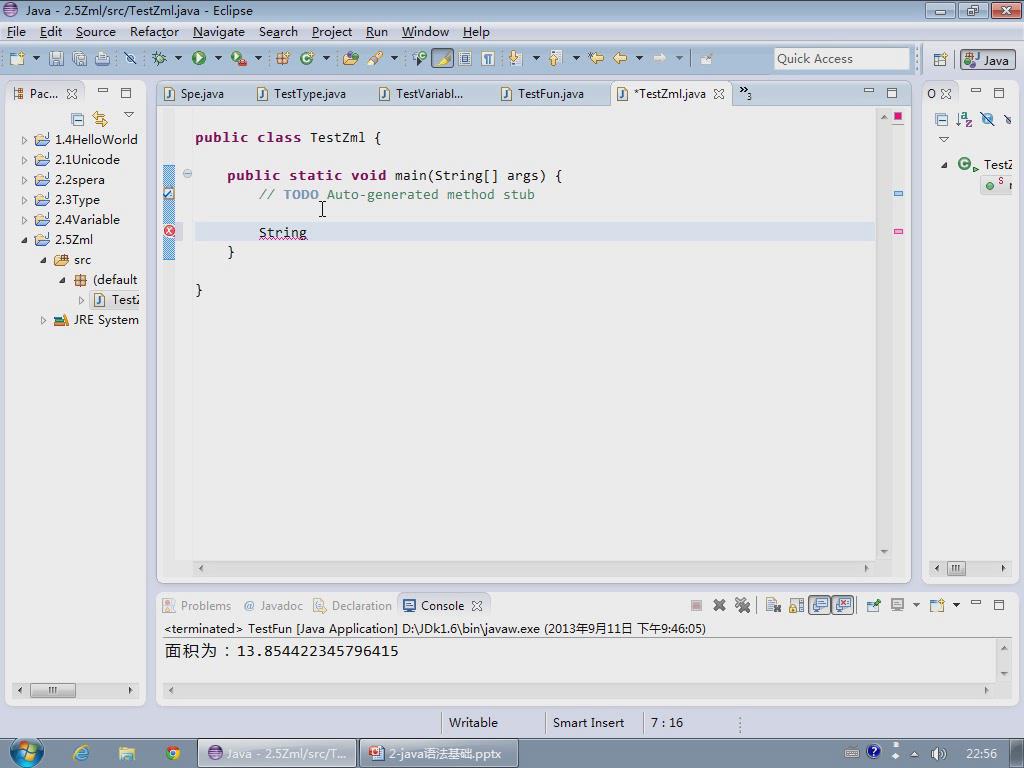
Task: Go back with the yellow left arrow
Action: pyautogui.click(x=620, y=59)
